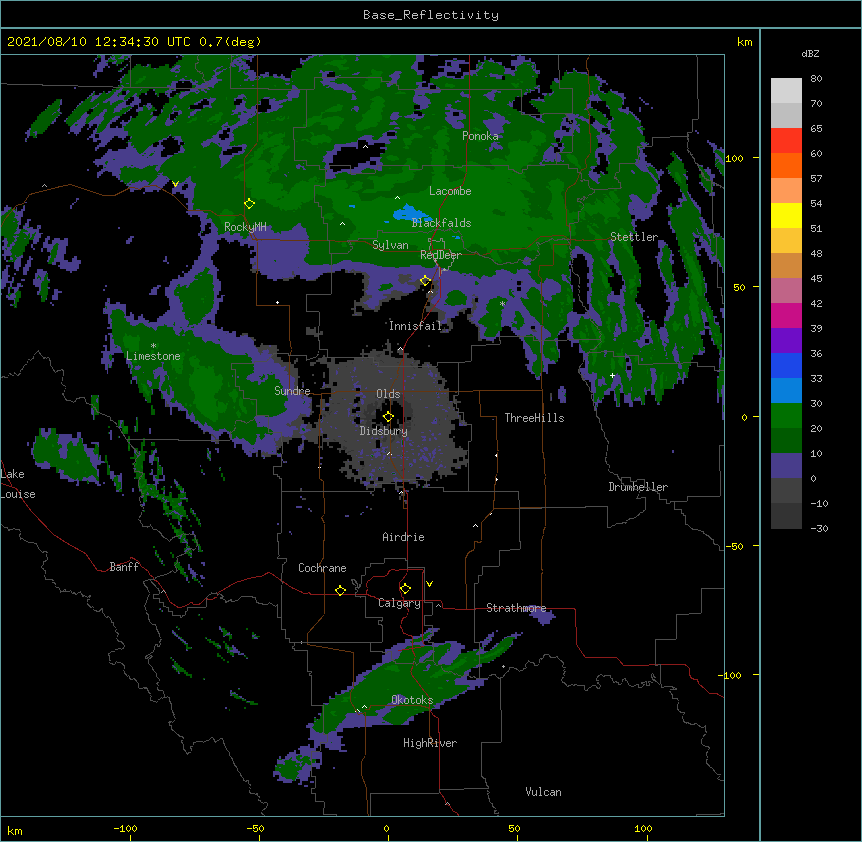Click the yellow V marker northwest of RockyMH
The width and height of the screenshot is (862, 842).
pos(175,184)
